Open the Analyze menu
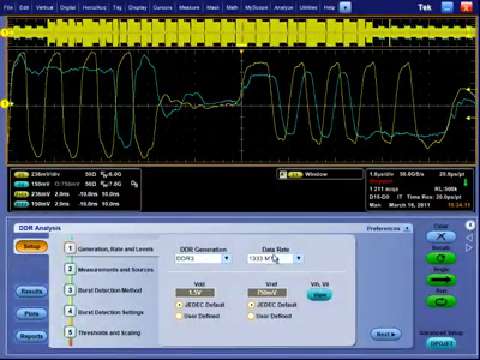The image size is (480, 360). click(284, 7)
